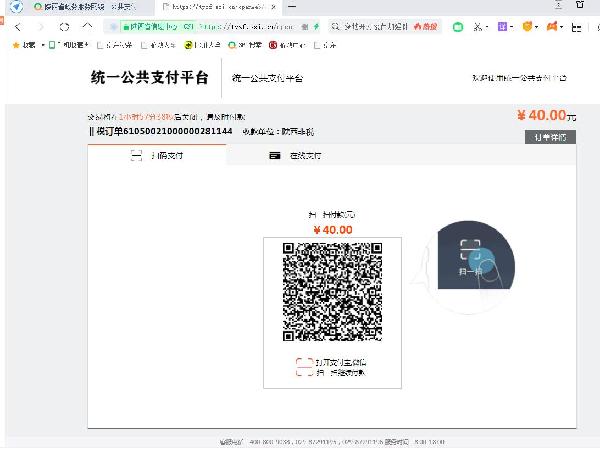
Task: Select the online payment tab
Action: tap(295, 155)
